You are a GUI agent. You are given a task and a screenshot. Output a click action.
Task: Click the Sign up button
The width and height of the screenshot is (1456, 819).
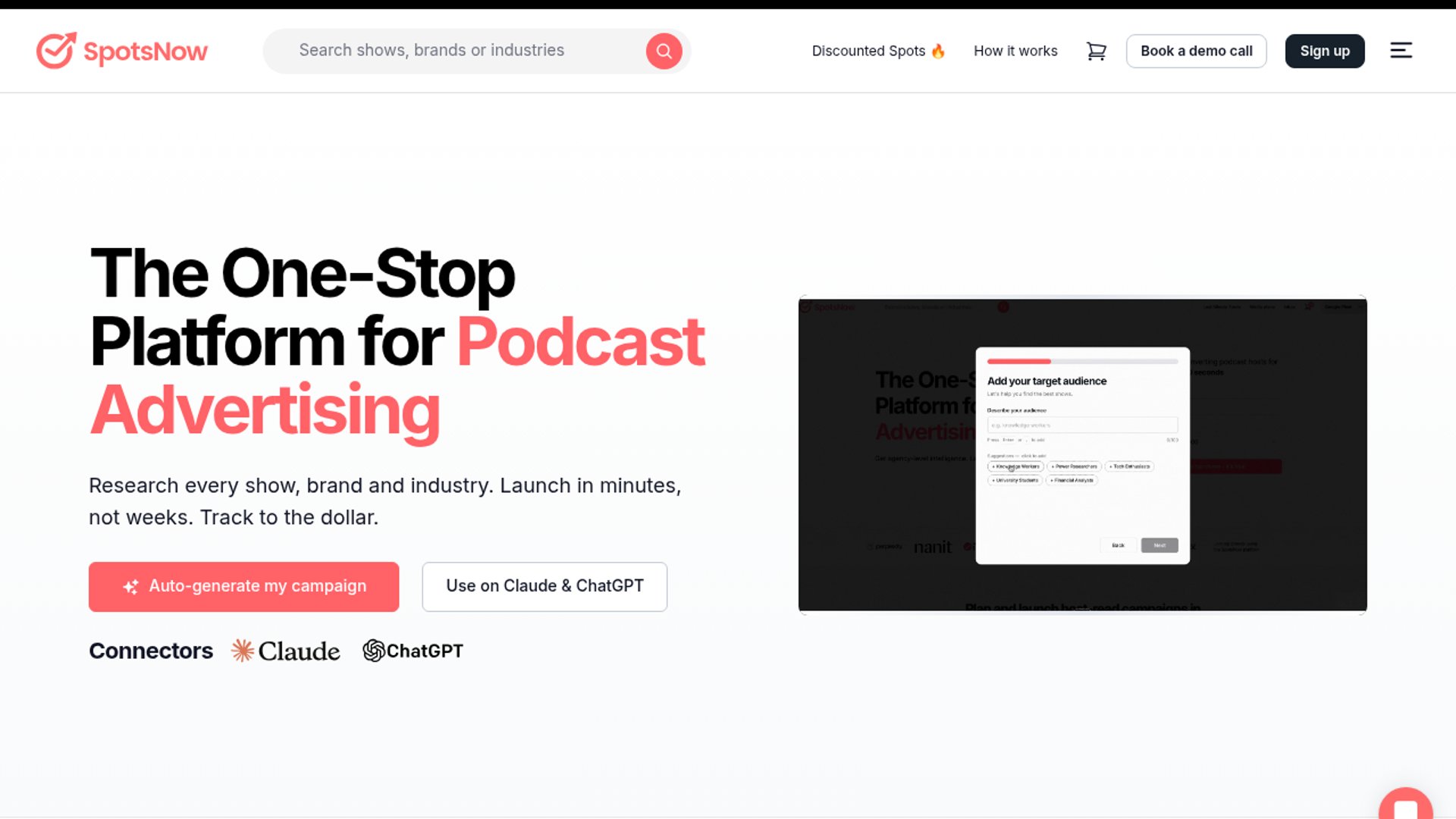1324,51
